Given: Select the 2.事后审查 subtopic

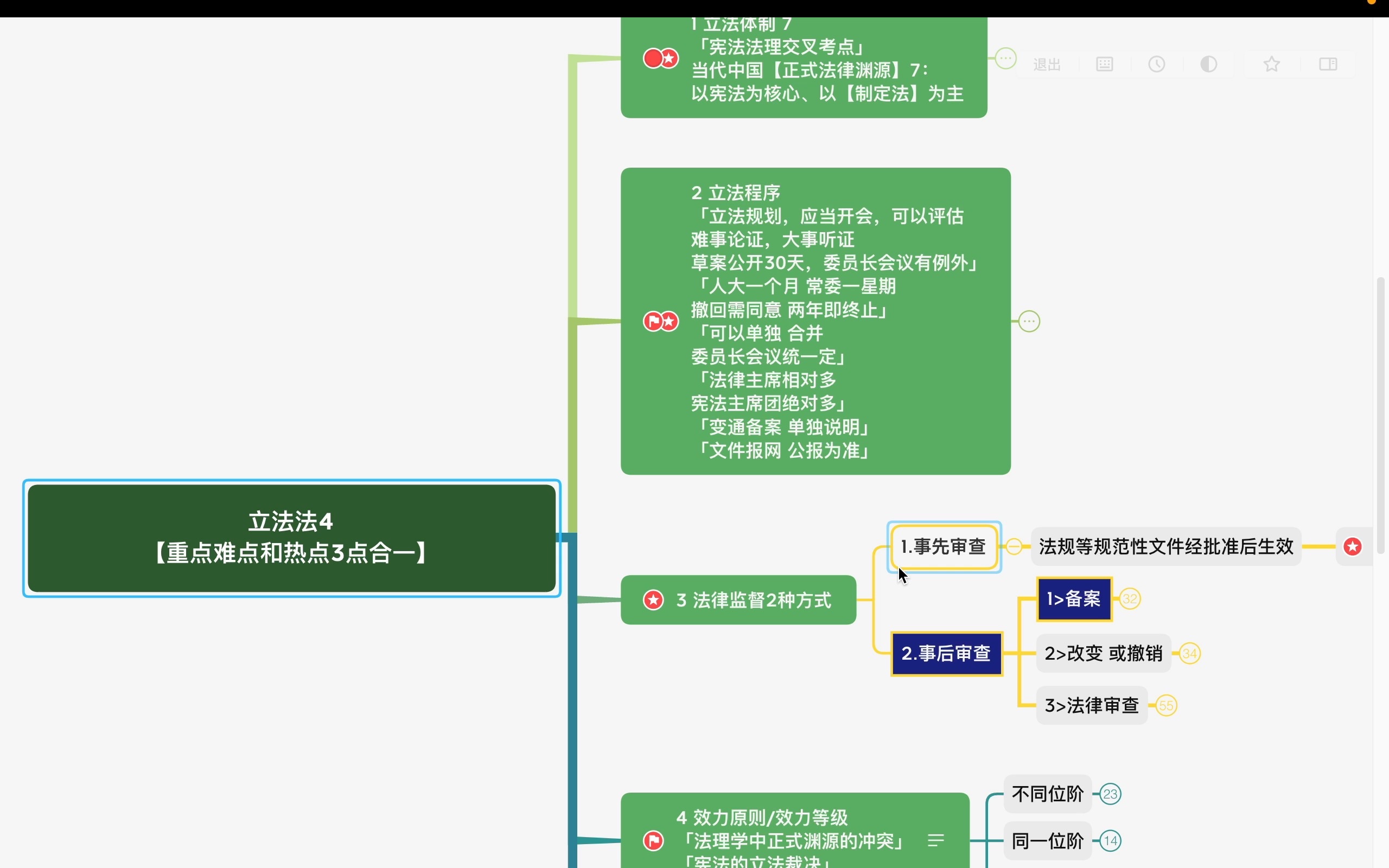Looking at the screenshot, I should [946, 654].
